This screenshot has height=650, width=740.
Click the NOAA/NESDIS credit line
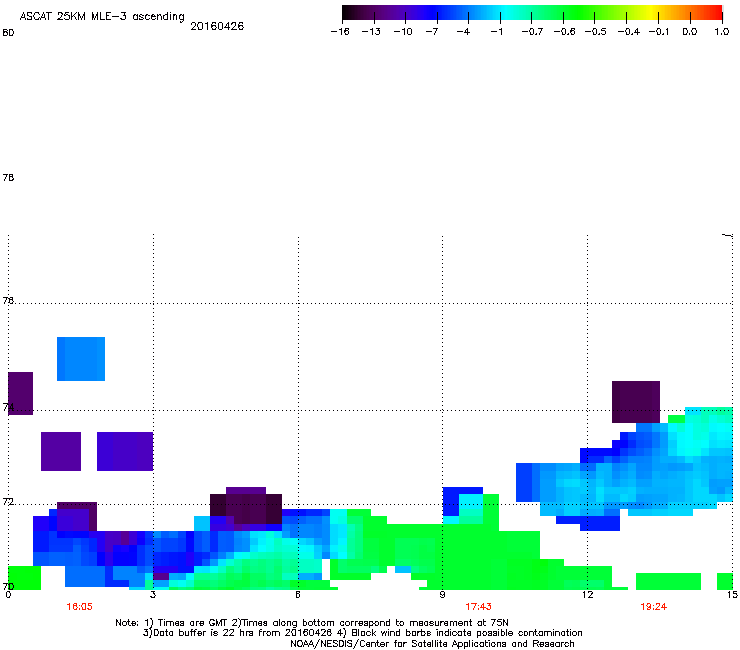432,644
